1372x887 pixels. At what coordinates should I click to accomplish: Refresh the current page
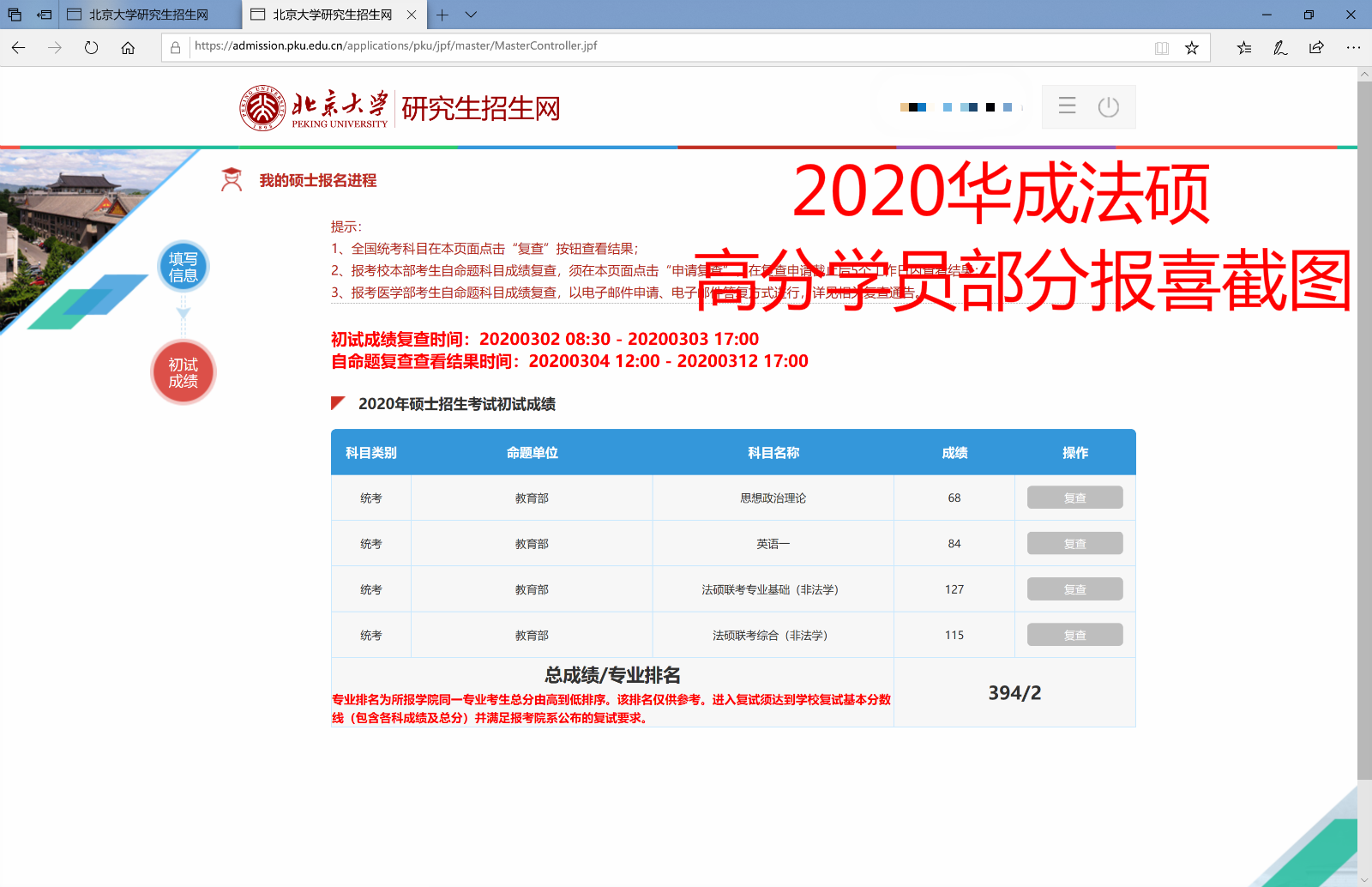coord(92,48)
